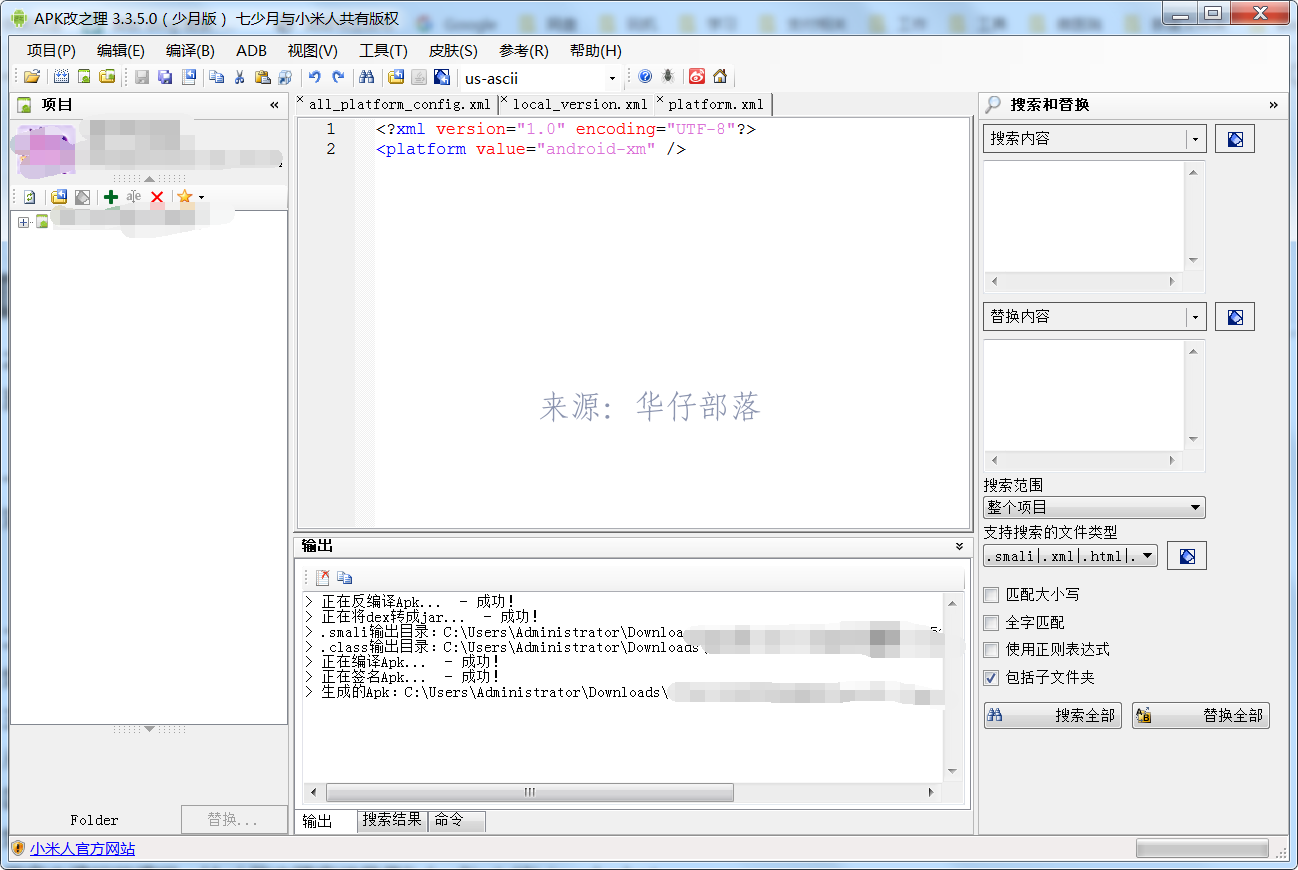Image resolution: width=1298 pixels, height=870 pixels.
Task: Click the 搜索全部 button
Action: [x=1053, y=715]
